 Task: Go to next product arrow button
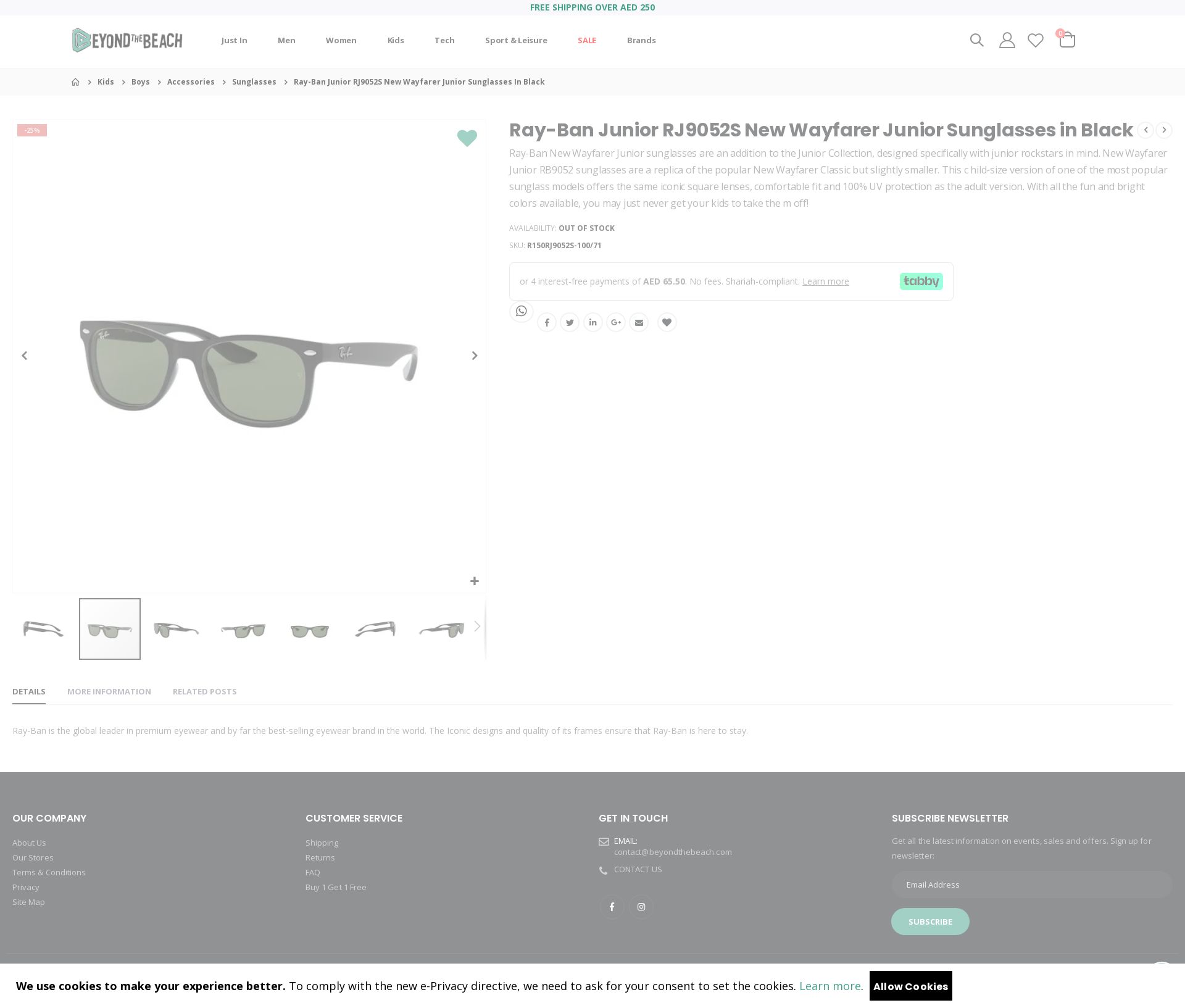1164,130
